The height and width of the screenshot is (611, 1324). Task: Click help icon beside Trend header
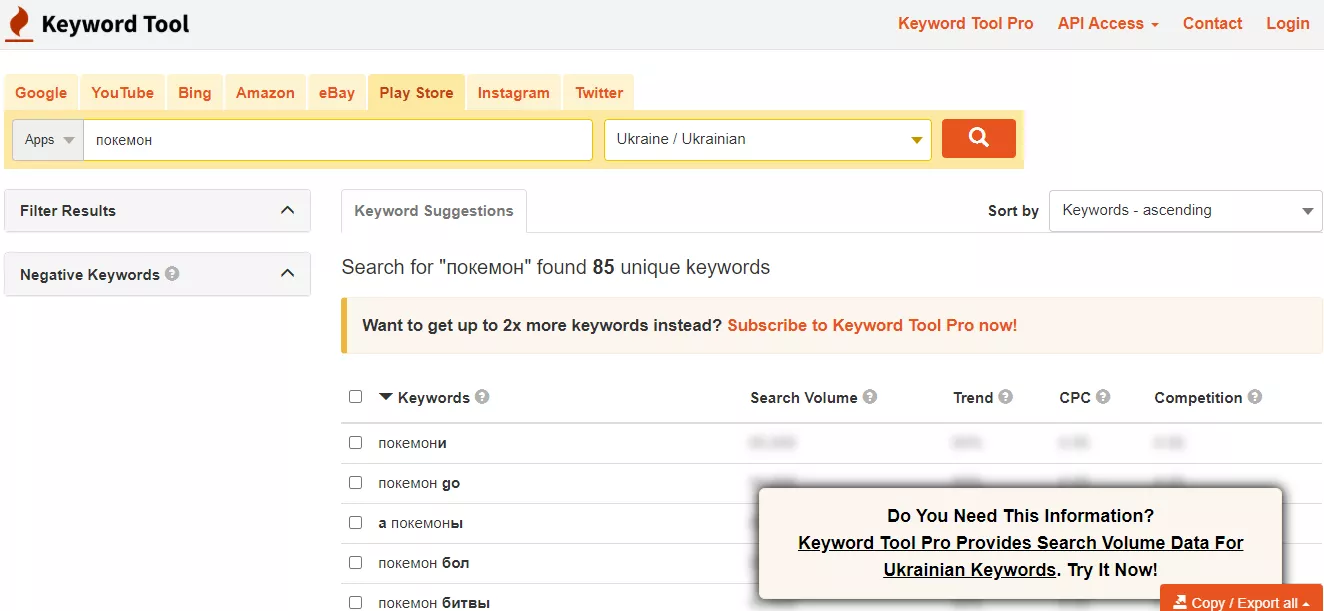1005,397
